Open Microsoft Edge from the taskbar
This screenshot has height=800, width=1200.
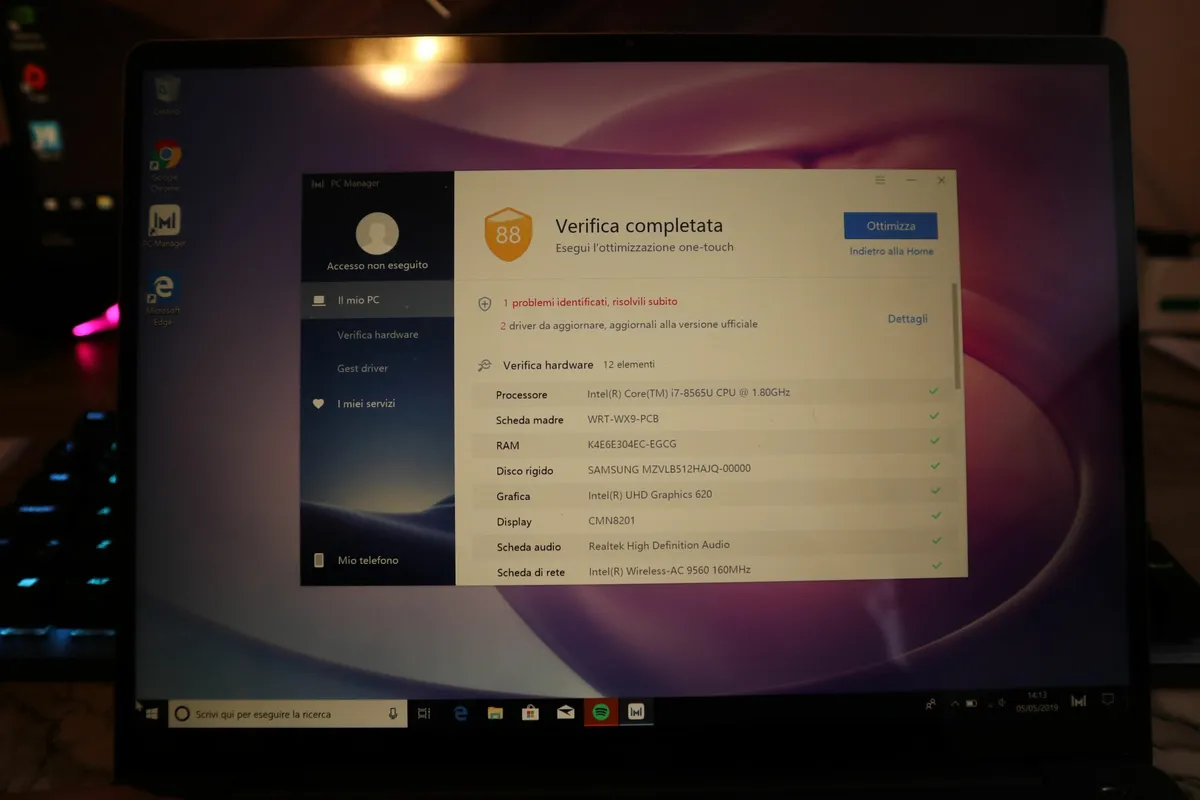[460, 713]
